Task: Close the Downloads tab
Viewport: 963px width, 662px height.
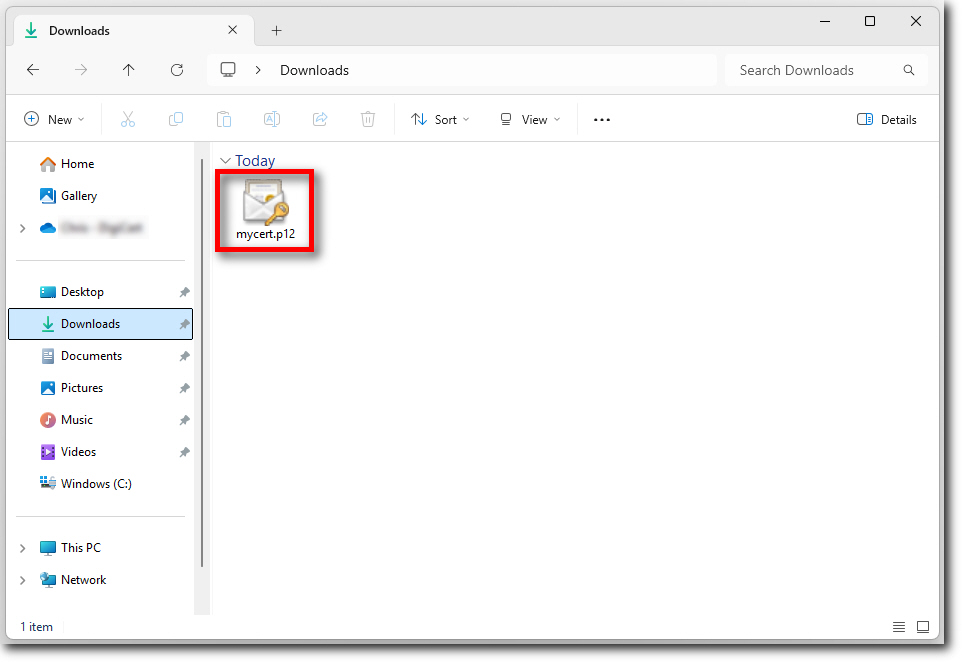Action: (233, 30)
